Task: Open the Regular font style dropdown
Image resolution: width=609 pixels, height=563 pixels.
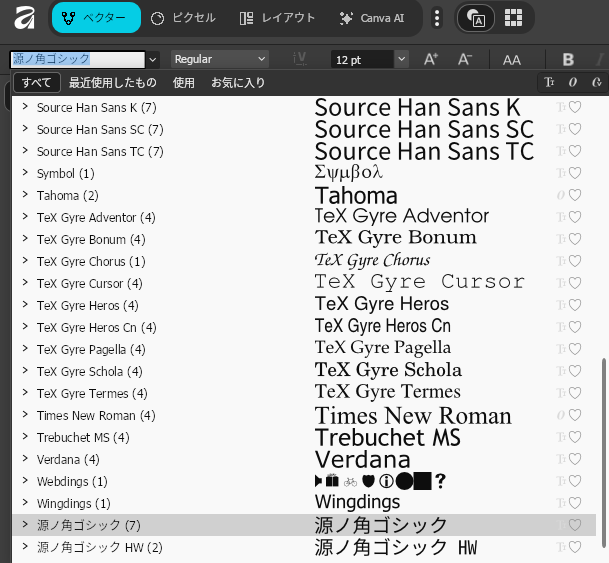Action: [220, 59]
